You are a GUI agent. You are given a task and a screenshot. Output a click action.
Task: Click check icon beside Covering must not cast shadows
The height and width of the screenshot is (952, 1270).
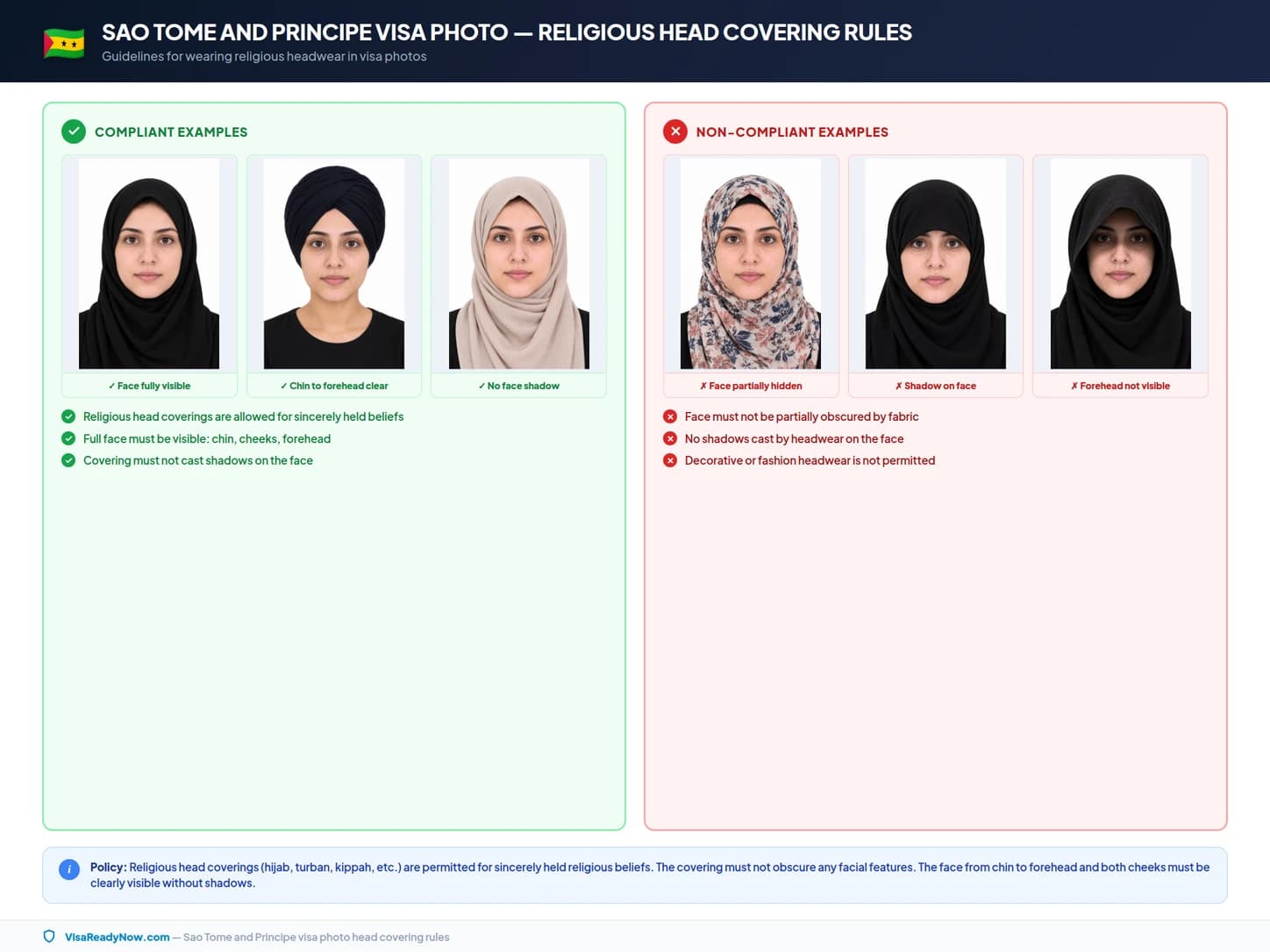pyautogui.click(x=68, y=460)
